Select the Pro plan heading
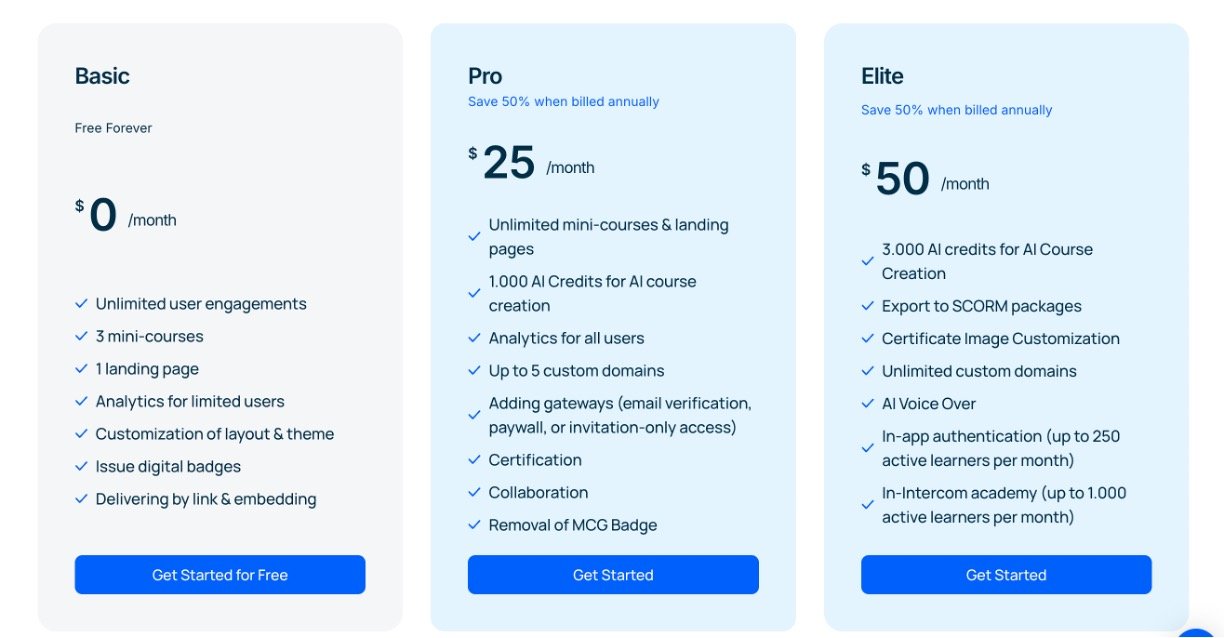The width and height of the screenshot is (1224, 638). 485,76
